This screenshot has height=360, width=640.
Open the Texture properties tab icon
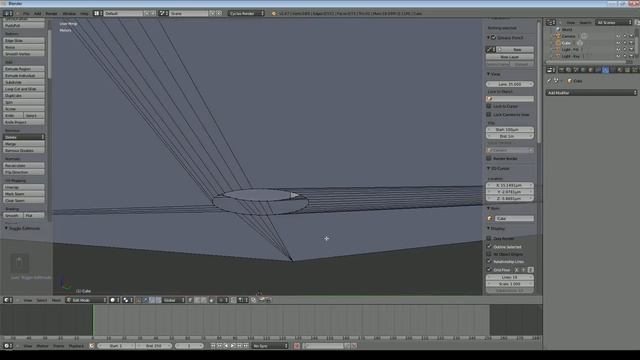tap(627, 70)
